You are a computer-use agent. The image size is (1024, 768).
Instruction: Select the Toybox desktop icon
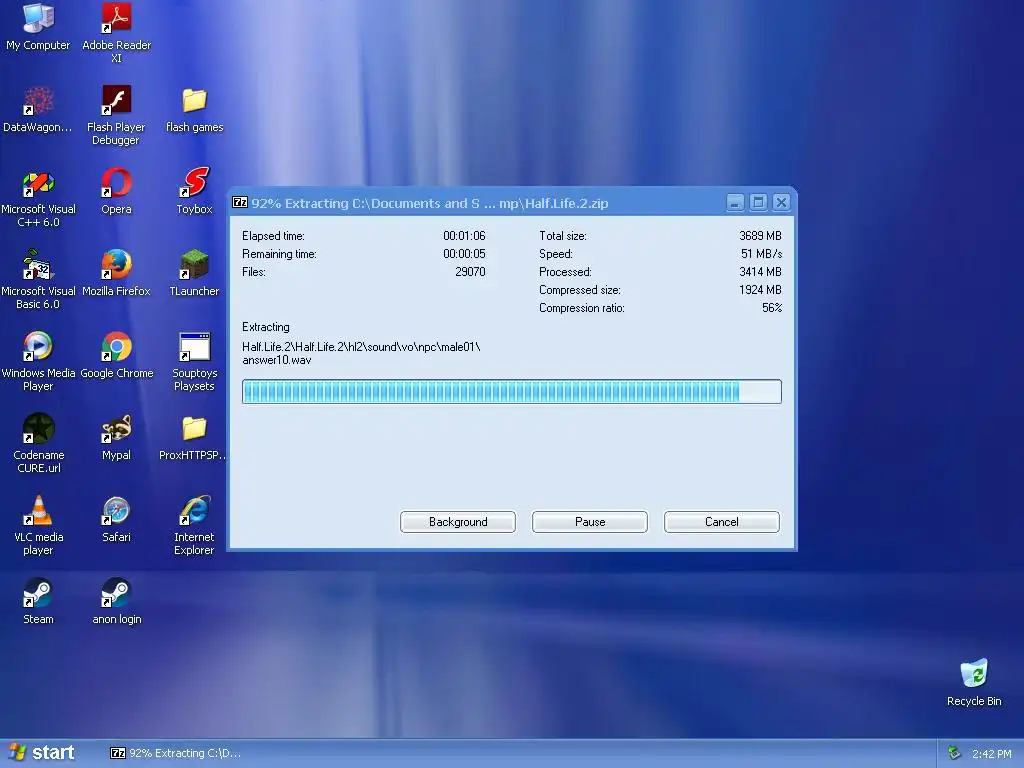(195, 191)
